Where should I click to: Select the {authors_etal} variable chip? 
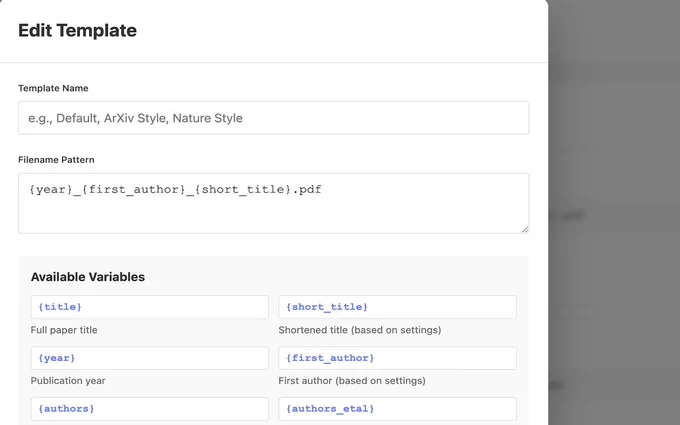(x=397, y=409)
